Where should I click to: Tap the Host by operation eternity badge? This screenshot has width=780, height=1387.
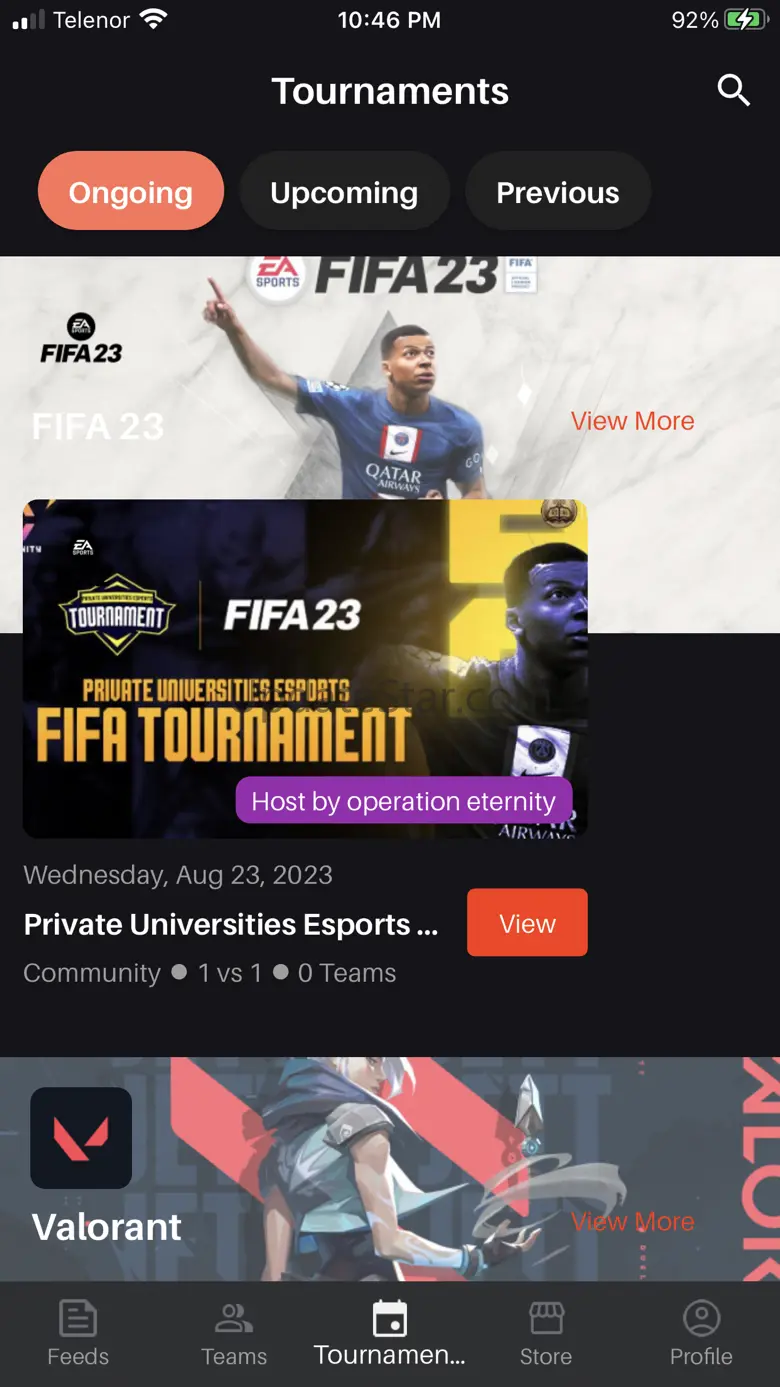pos(403,801)
